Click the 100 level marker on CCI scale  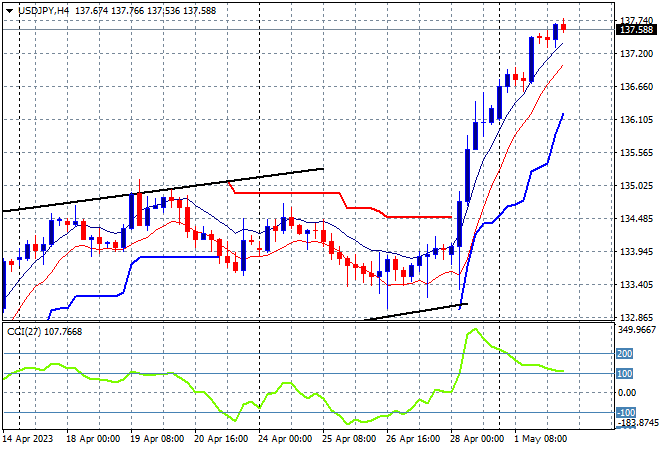(624, 373)
